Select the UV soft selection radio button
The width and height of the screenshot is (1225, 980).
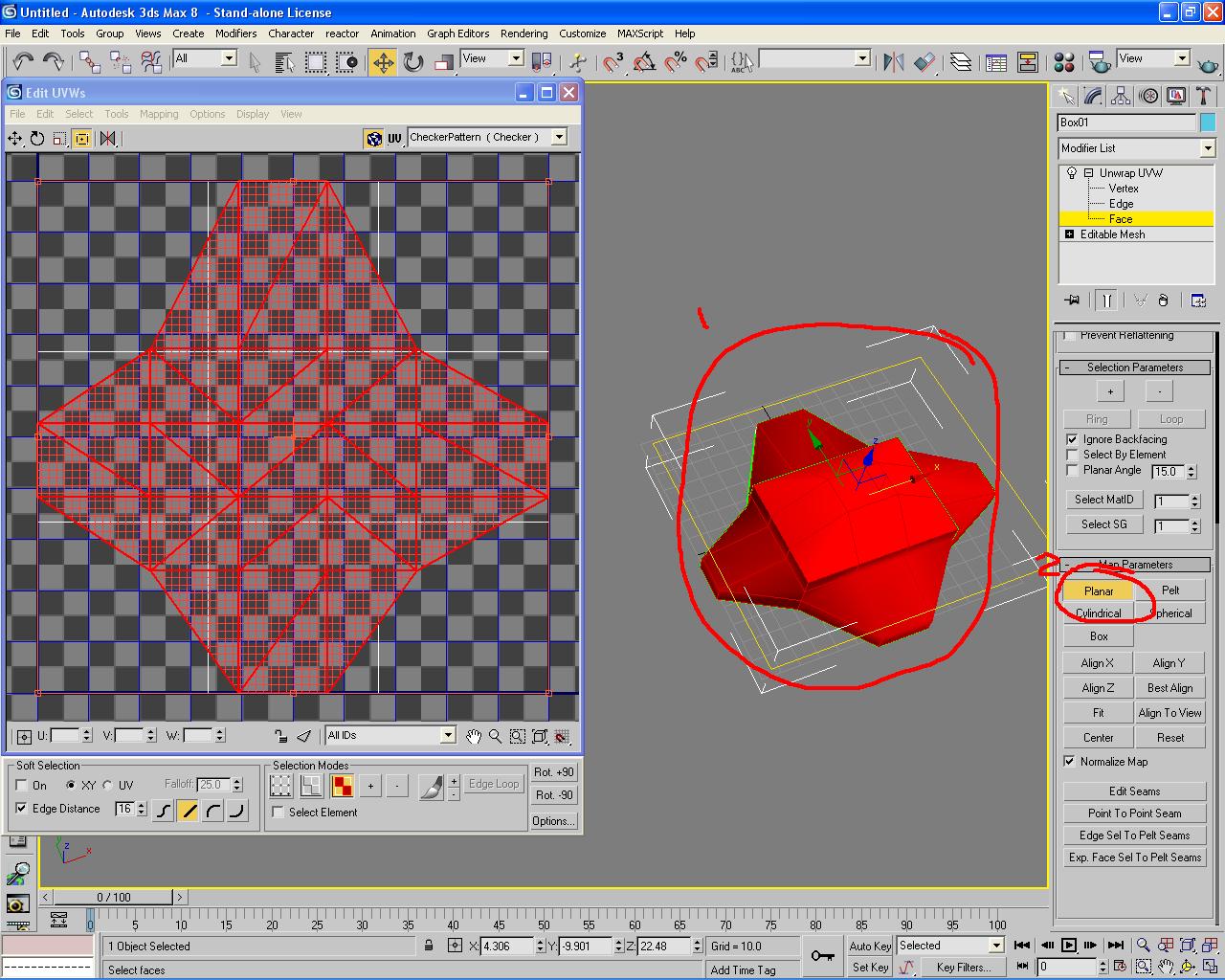coord(107,786)
